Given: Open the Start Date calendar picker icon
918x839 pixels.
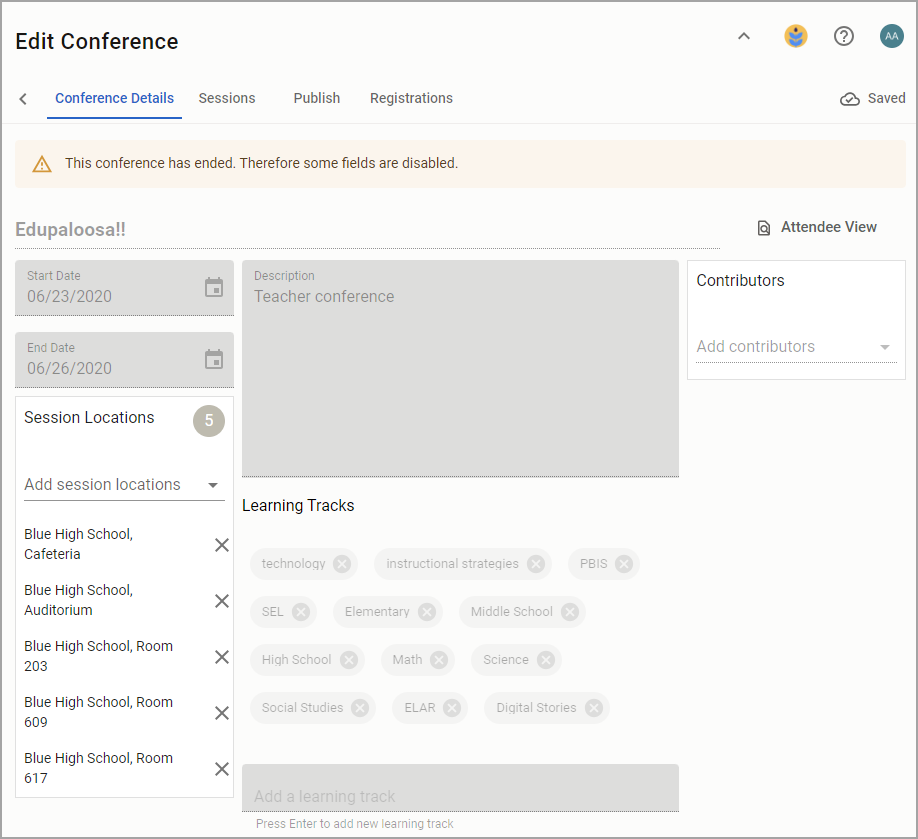Looking at the screenshot, I should (x=214, y=287).
